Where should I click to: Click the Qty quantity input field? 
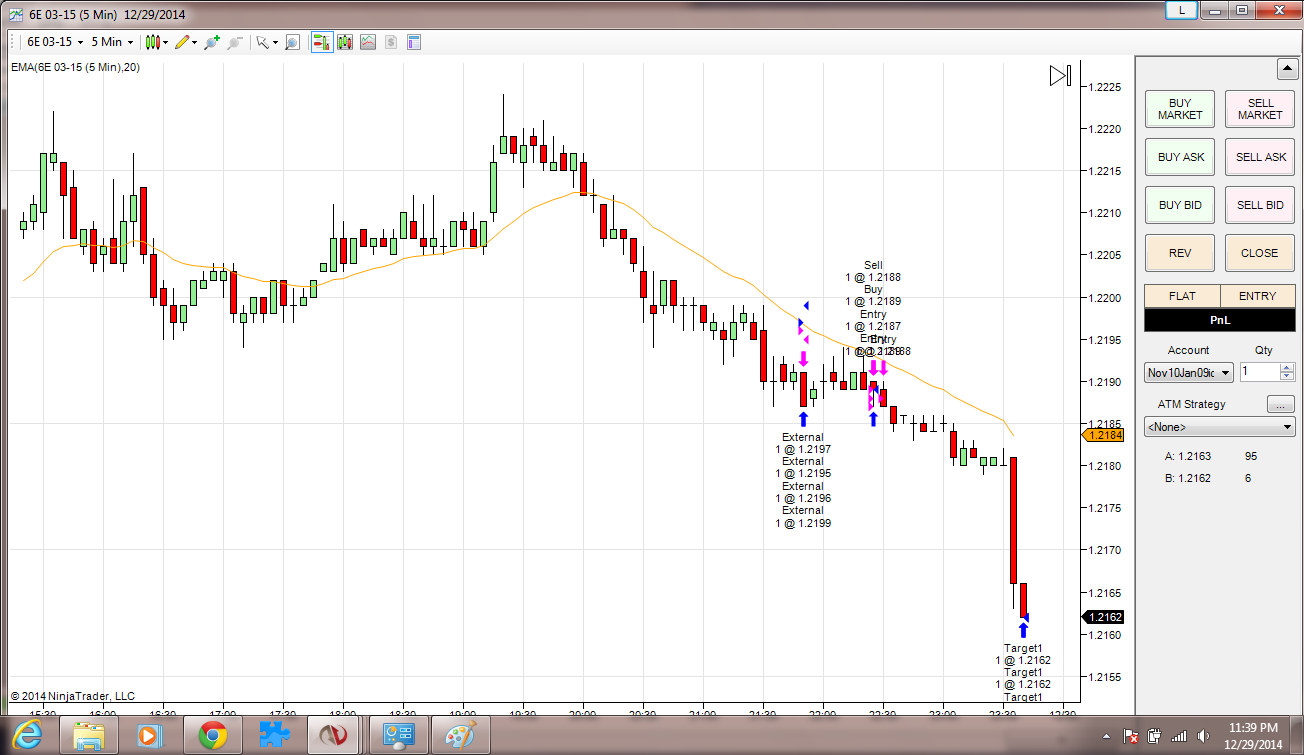click(x=1259, y=372)
